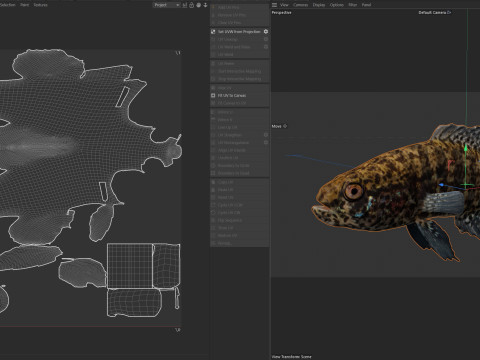Select Remove UV Pins in UV command list
This screenshot has height=360, width=480.
pyautogui.click(x=239, y=15)
